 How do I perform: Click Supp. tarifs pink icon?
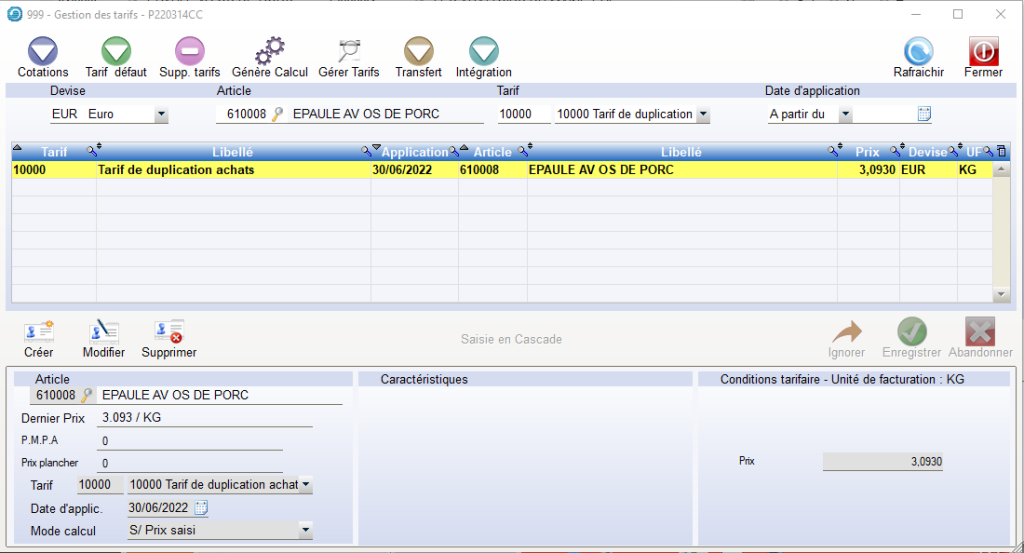point(189,52)
